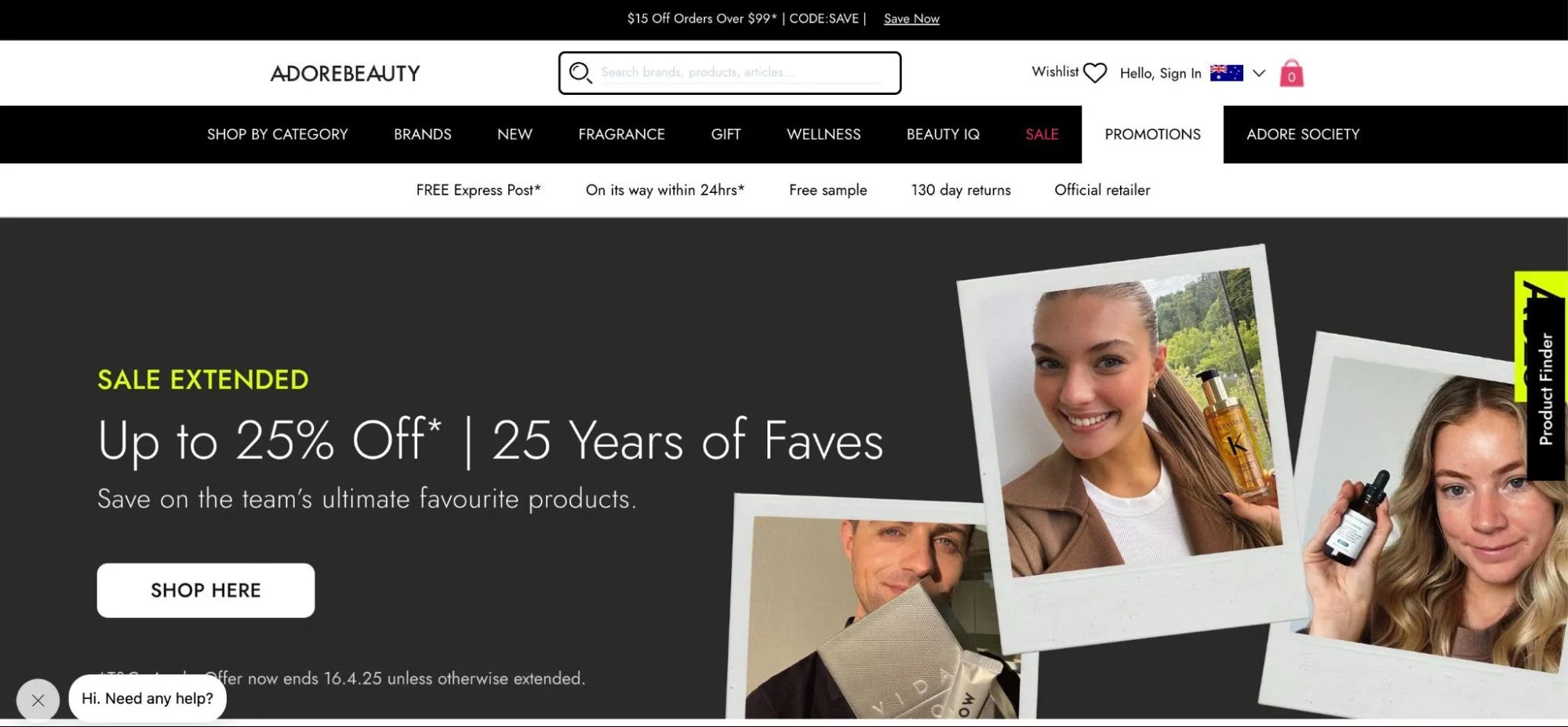
Task: Click FREE Express Post* text
Action: 478,190
